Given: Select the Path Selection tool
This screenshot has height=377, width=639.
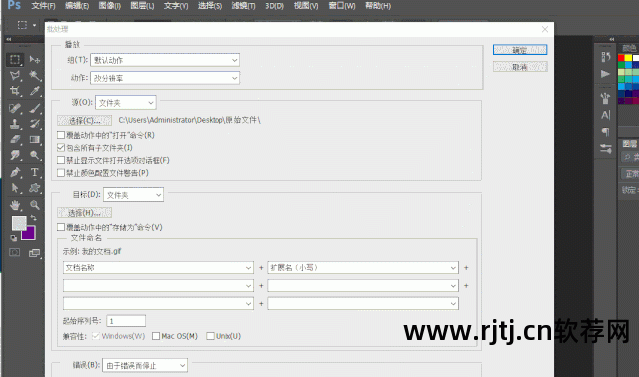Looking at the screenshot, I should [15, 188].
